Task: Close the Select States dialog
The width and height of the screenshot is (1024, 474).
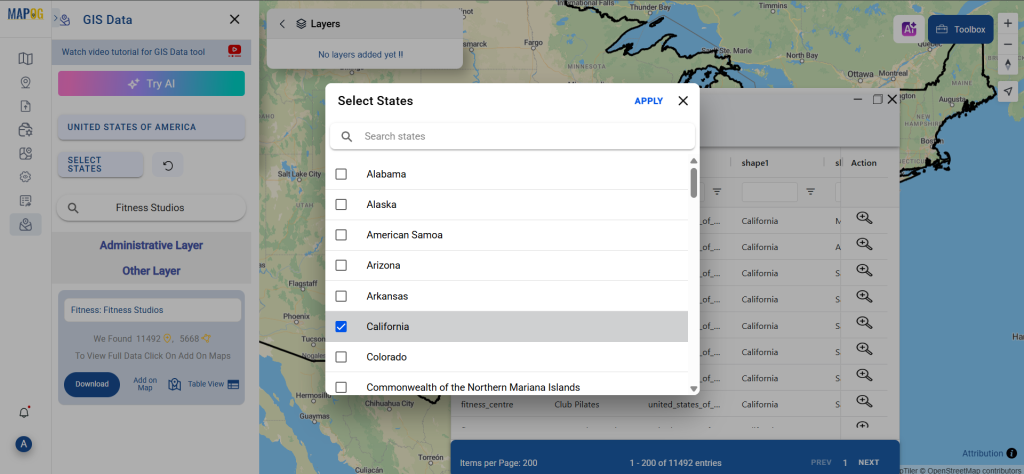Action: [x=683, y=101]
